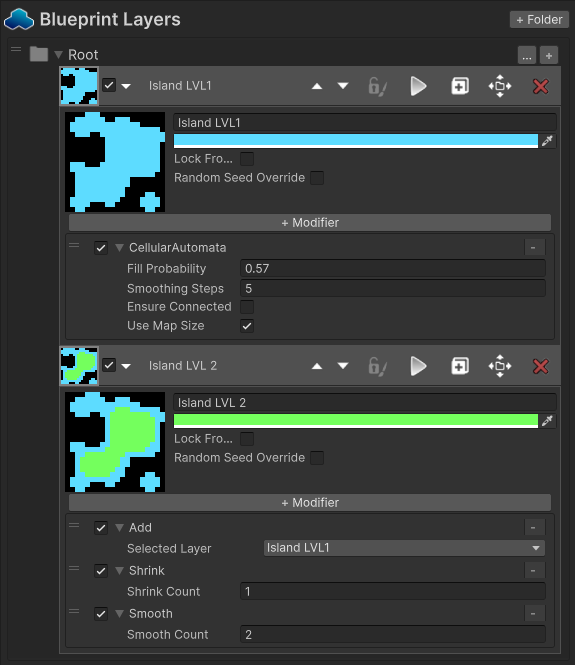Open the green Island LVL 2 color swatch

point(356,421)
